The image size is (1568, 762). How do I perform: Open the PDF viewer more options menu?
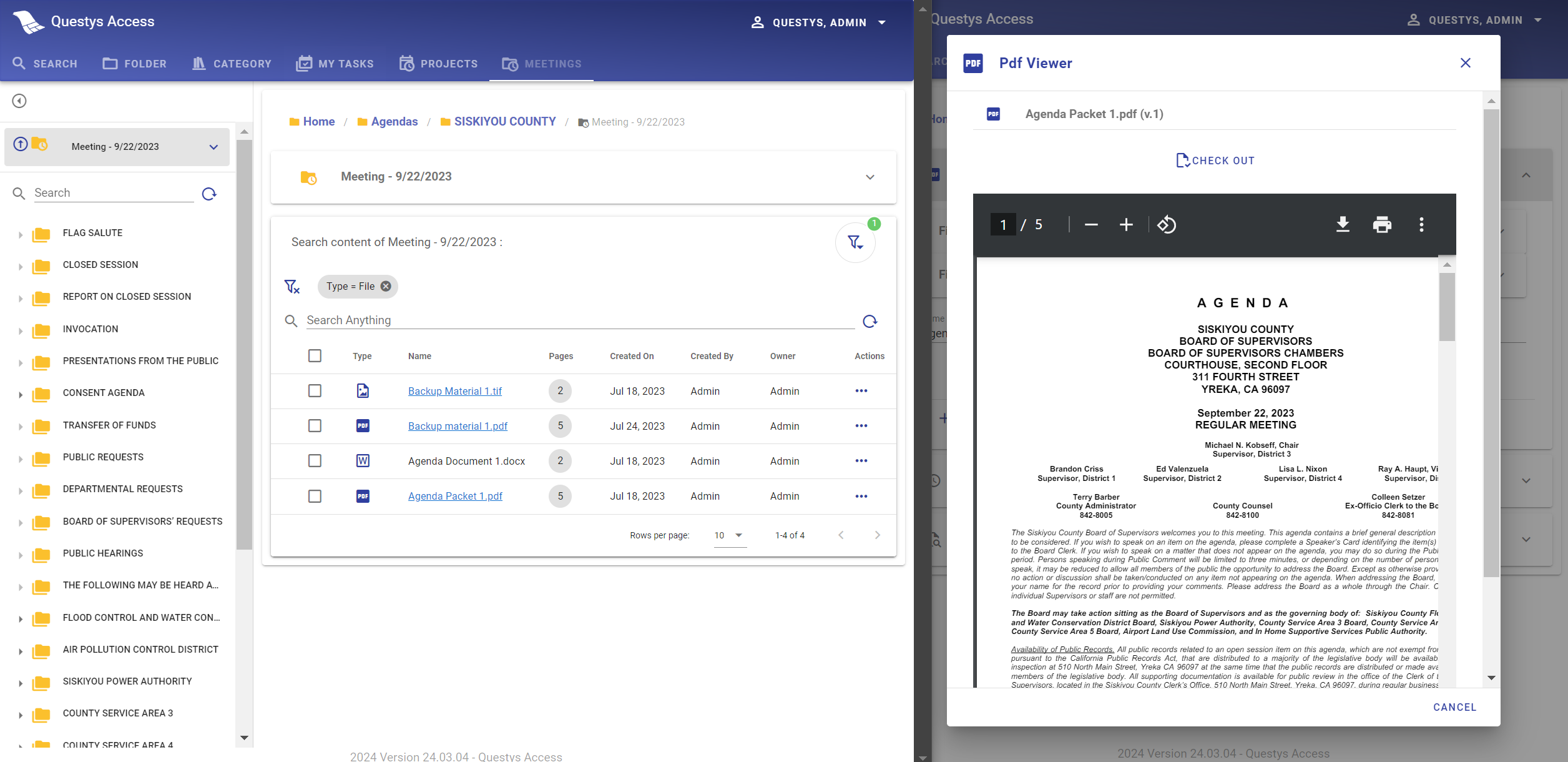click(x=1421, y=225)
